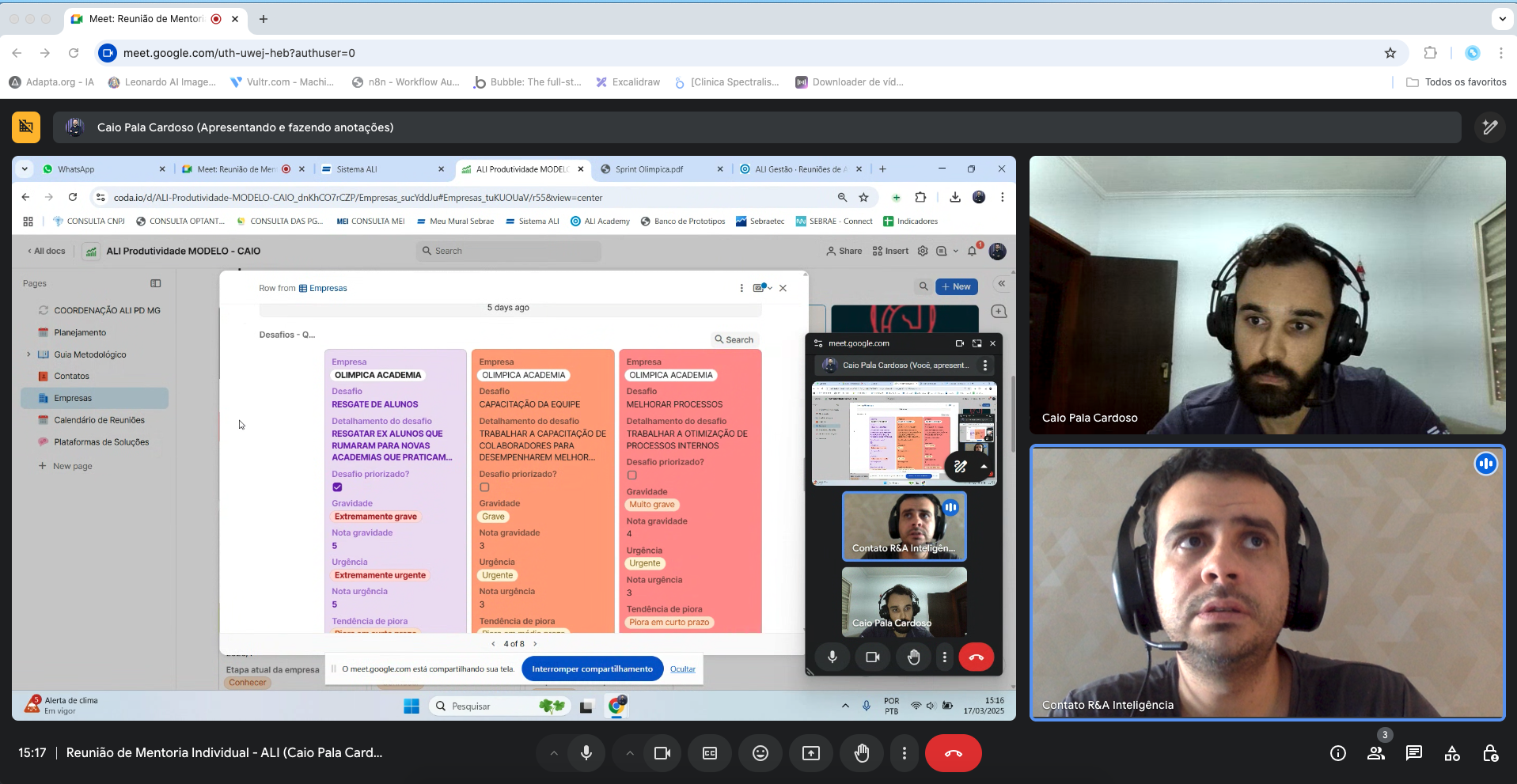Screen dimensions: 1517x784
Task: Open Meet more options menu
Action: 905,753
